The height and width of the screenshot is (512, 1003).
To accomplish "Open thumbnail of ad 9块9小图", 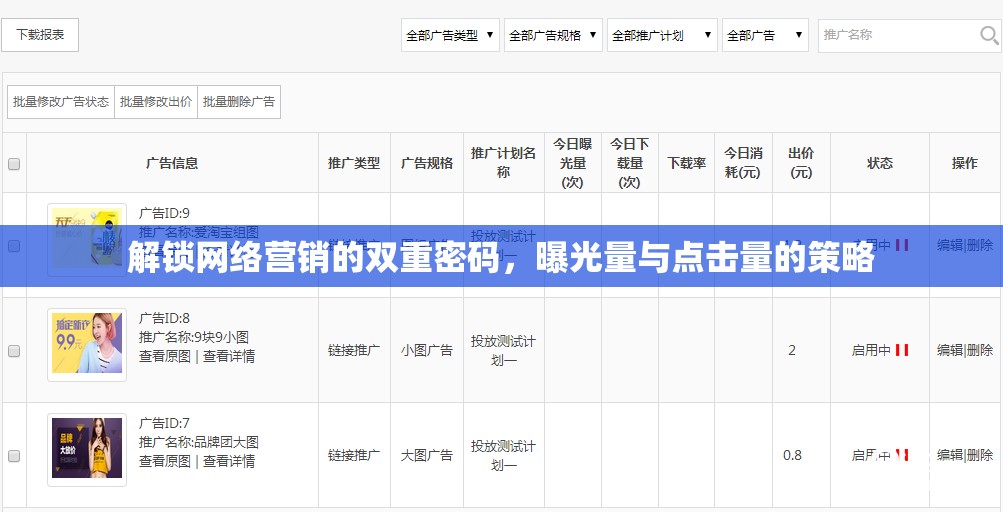I will (87, 345).
